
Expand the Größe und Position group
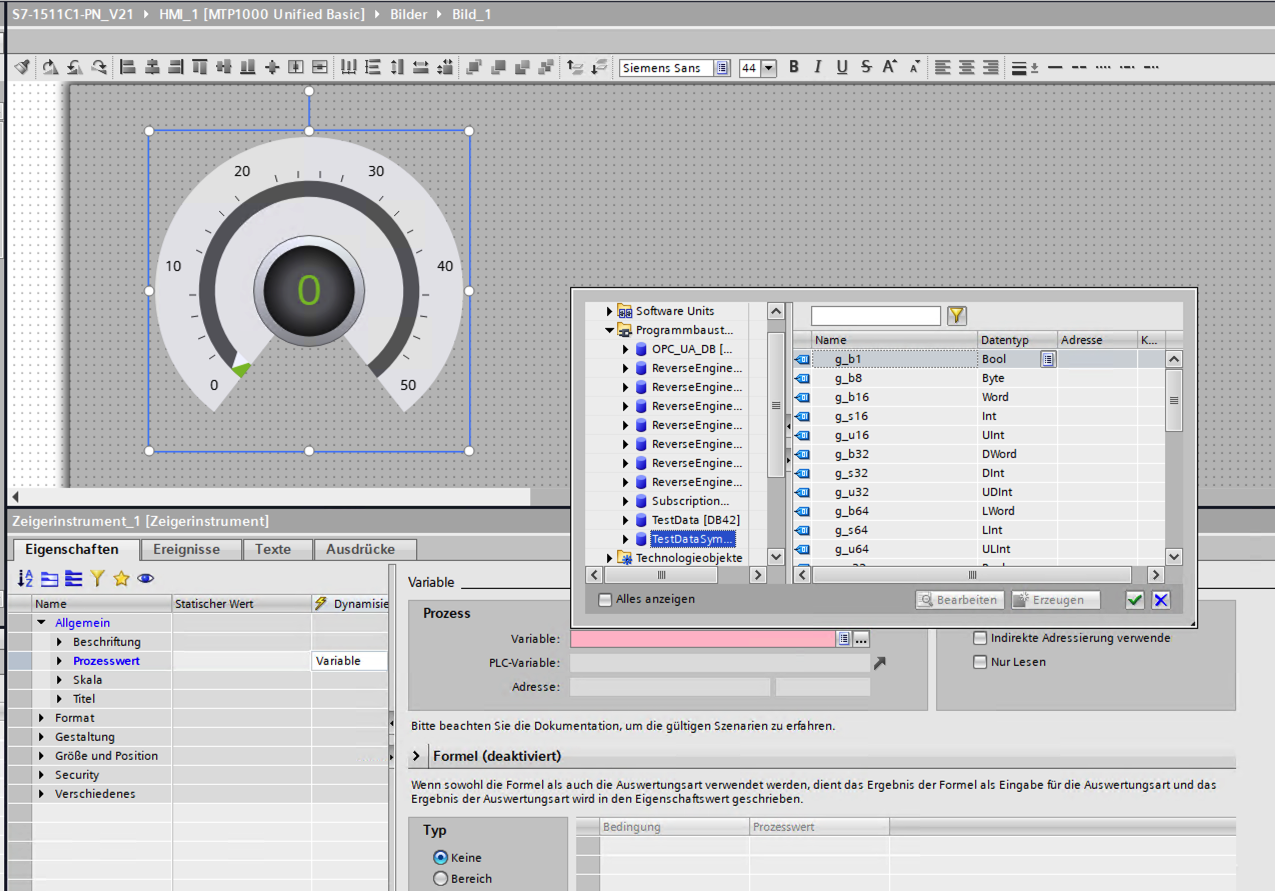click(42, 756)
